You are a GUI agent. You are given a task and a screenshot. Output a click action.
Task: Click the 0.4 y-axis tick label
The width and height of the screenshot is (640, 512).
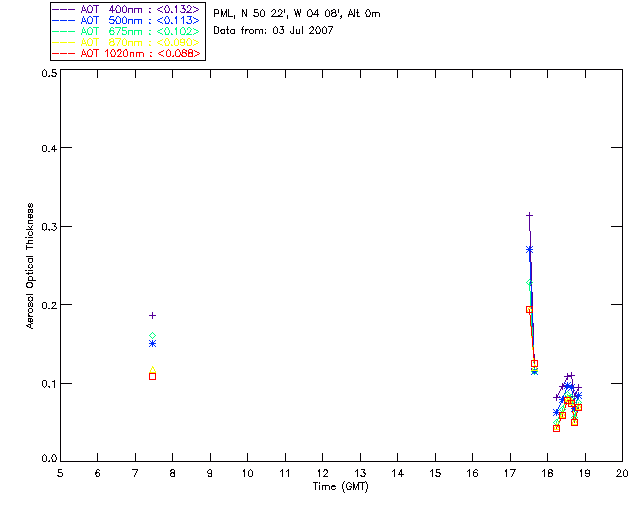point(49,148)
